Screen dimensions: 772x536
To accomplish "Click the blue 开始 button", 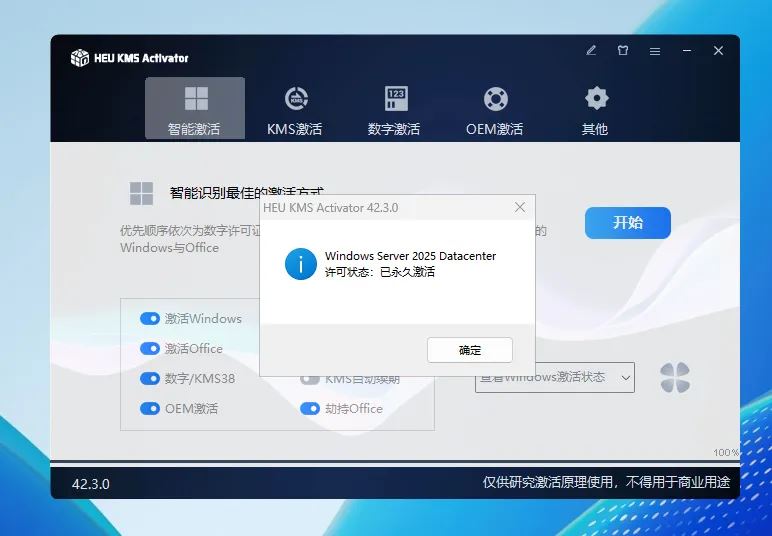I will 628,223.
